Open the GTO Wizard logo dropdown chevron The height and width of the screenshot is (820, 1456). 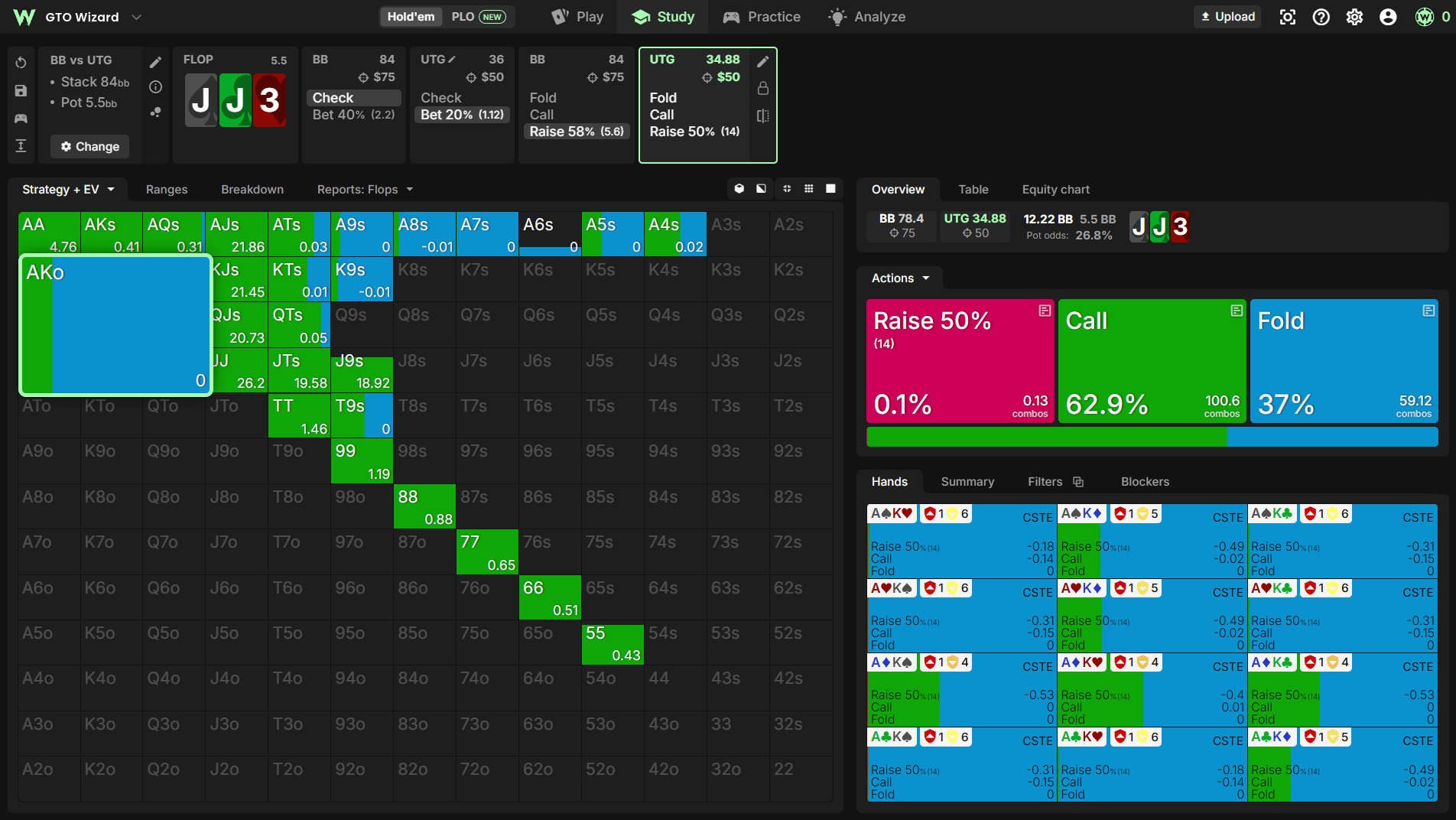(136, 17)
